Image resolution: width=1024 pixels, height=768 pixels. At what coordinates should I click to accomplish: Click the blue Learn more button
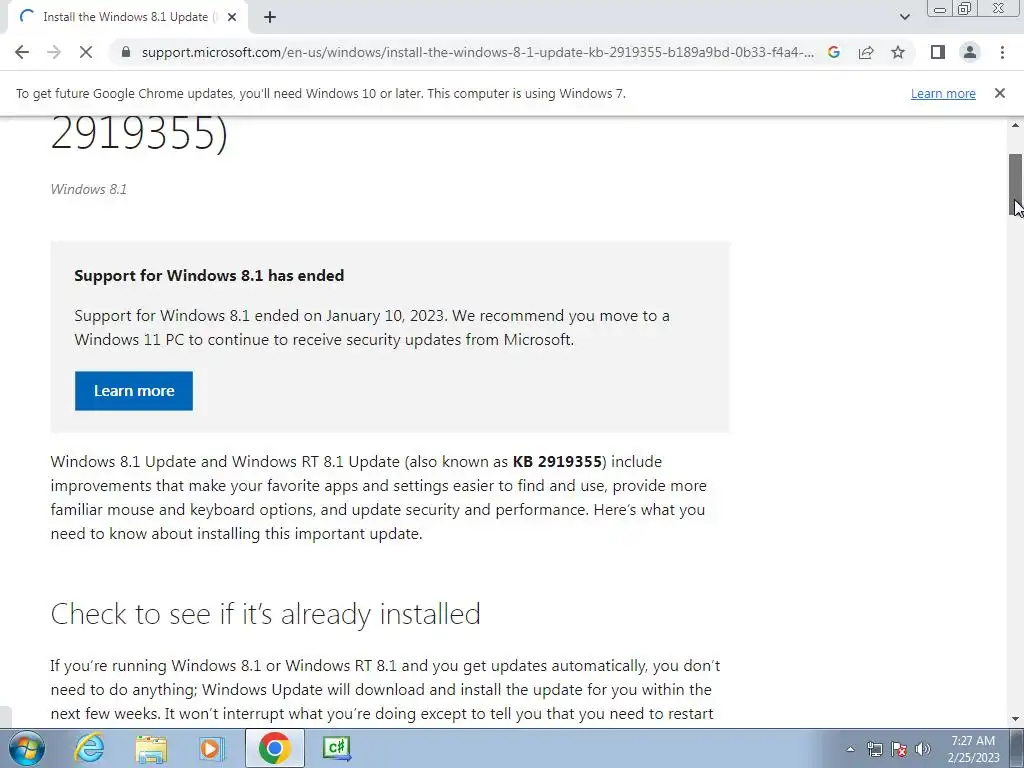[134, 391]
